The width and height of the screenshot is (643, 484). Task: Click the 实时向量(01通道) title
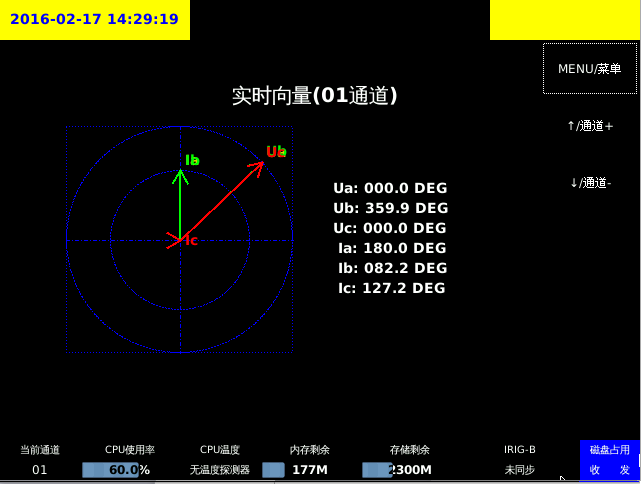point(315,96)
